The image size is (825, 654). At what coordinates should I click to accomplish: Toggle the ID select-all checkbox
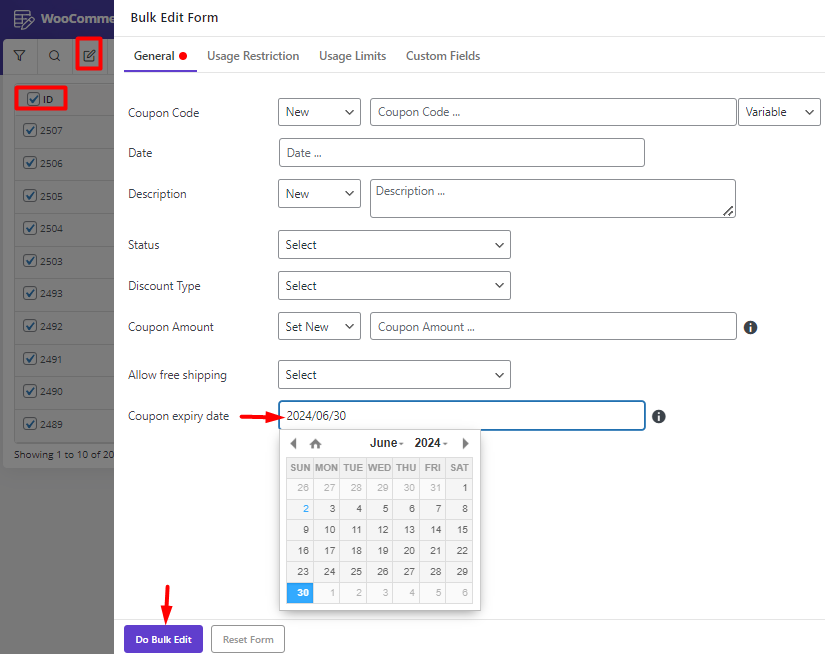pyautogui.click(x=33, y=99)
